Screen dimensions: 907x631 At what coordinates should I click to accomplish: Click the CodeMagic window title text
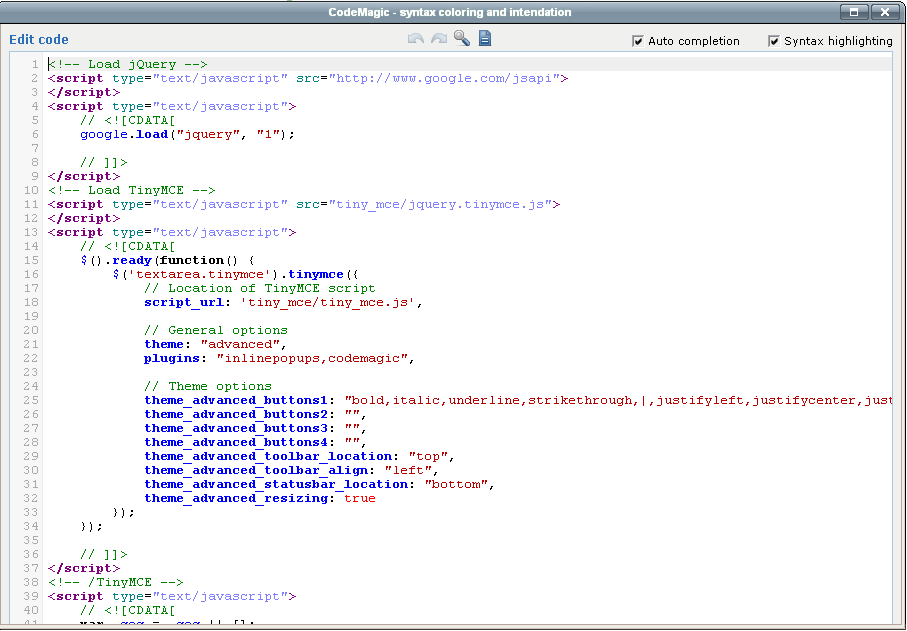(449, 12)
